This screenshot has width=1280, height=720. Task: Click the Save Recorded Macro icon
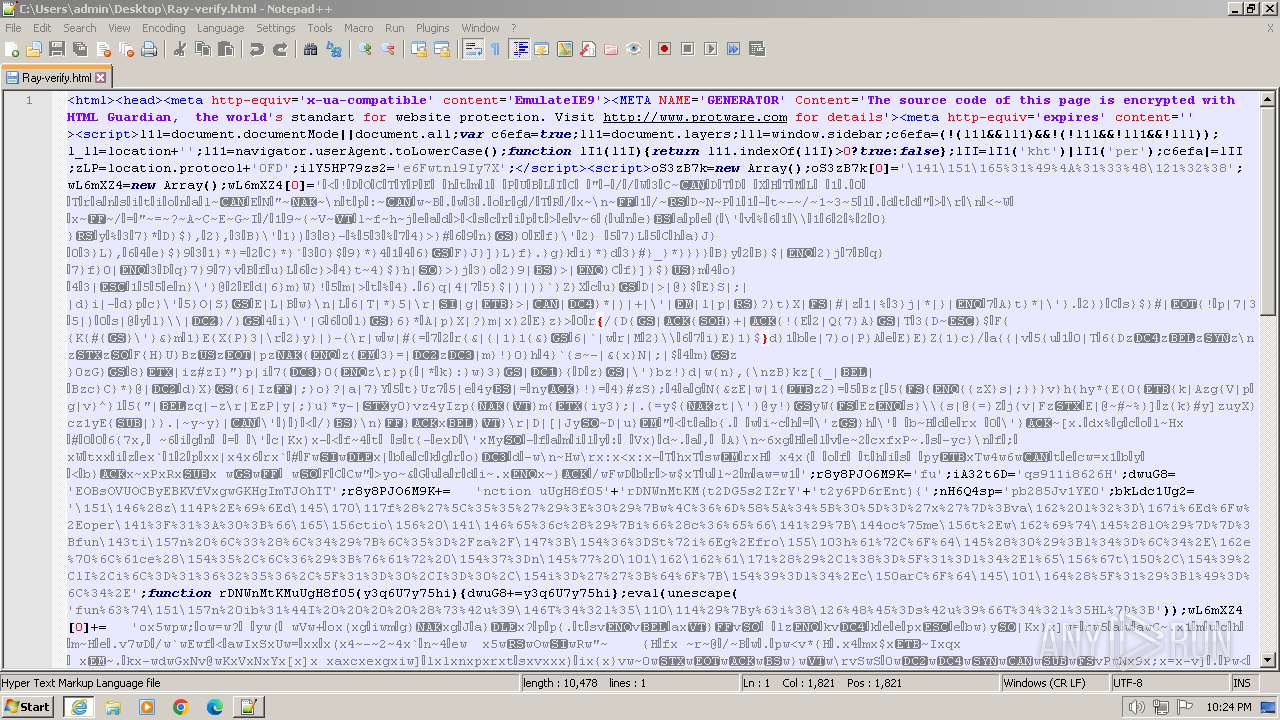[x=756, y=49]
